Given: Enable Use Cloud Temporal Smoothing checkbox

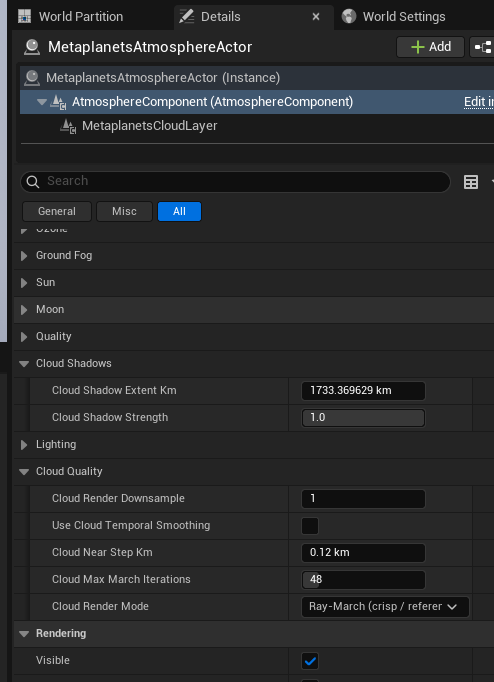Looking at the screenshot, I should (310, 525).
